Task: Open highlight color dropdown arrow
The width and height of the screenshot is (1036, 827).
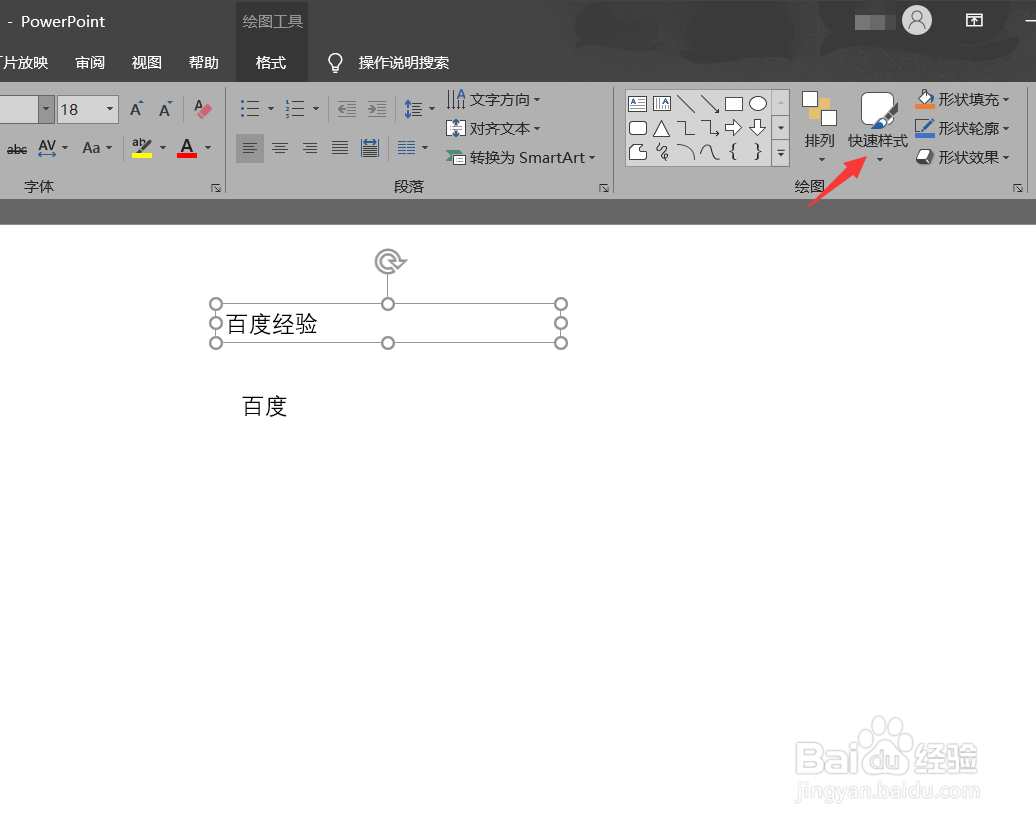Action: 163,147
